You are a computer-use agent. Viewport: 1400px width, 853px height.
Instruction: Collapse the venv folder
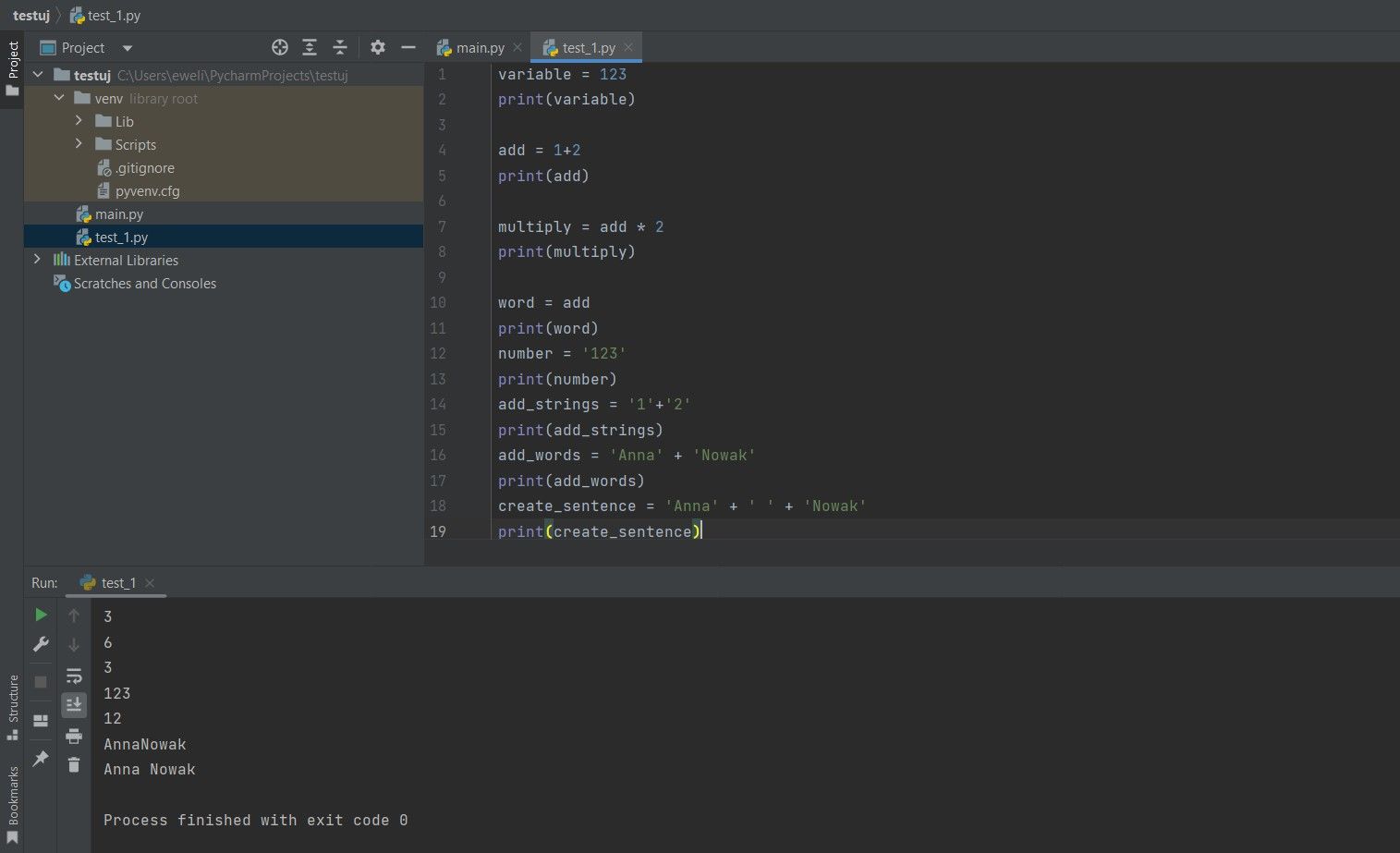pos(59,98)
